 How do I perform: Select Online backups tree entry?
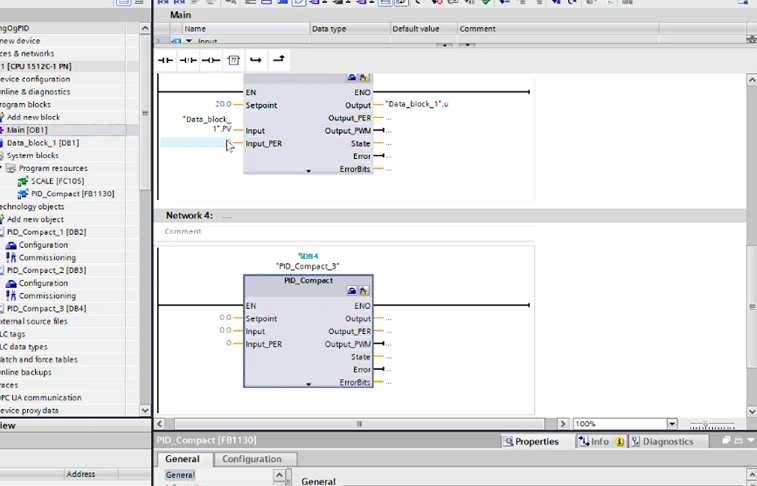point(26,373)
